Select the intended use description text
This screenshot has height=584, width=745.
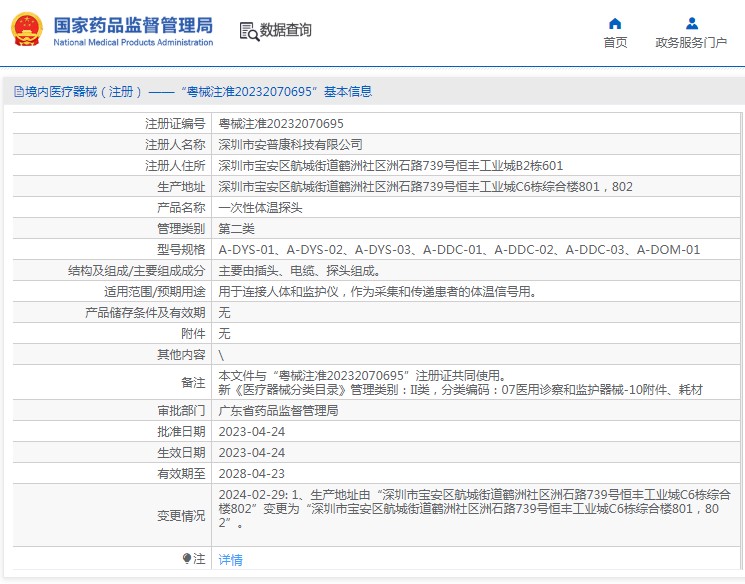[x=378, y=291]
